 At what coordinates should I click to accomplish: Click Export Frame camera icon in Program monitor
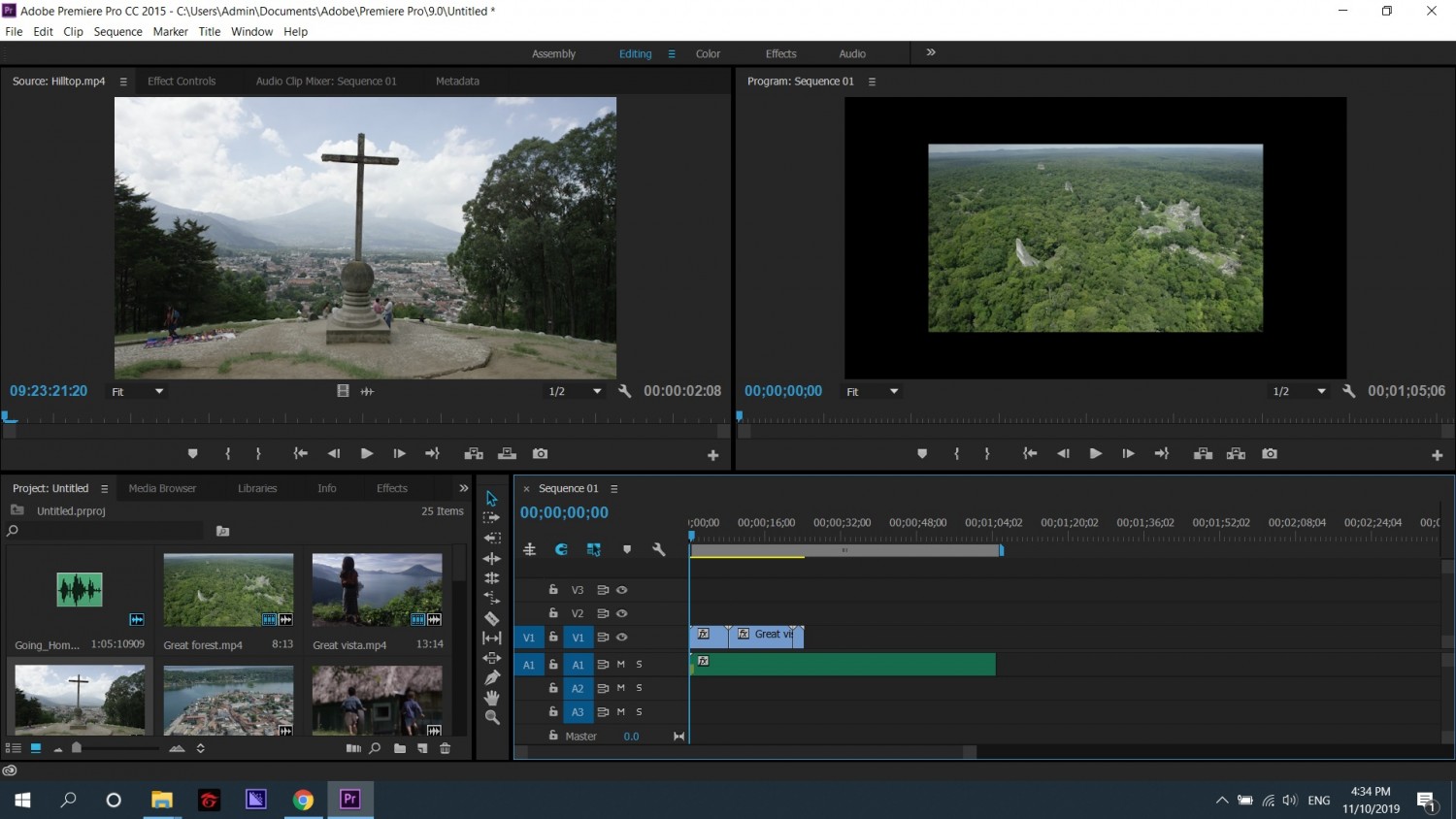[x=1269, y=453]
